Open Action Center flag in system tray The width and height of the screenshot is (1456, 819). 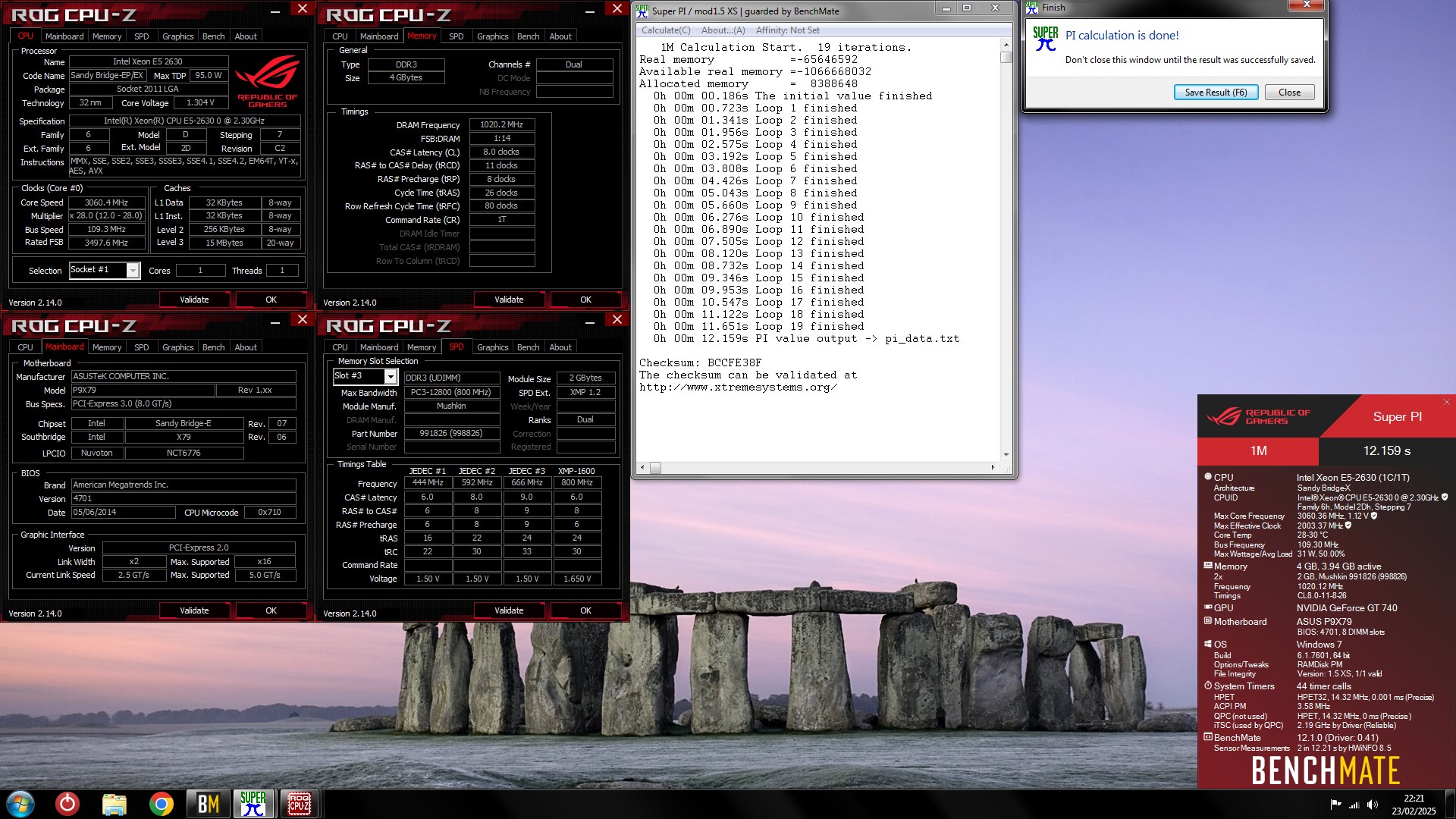(1335, 805)
